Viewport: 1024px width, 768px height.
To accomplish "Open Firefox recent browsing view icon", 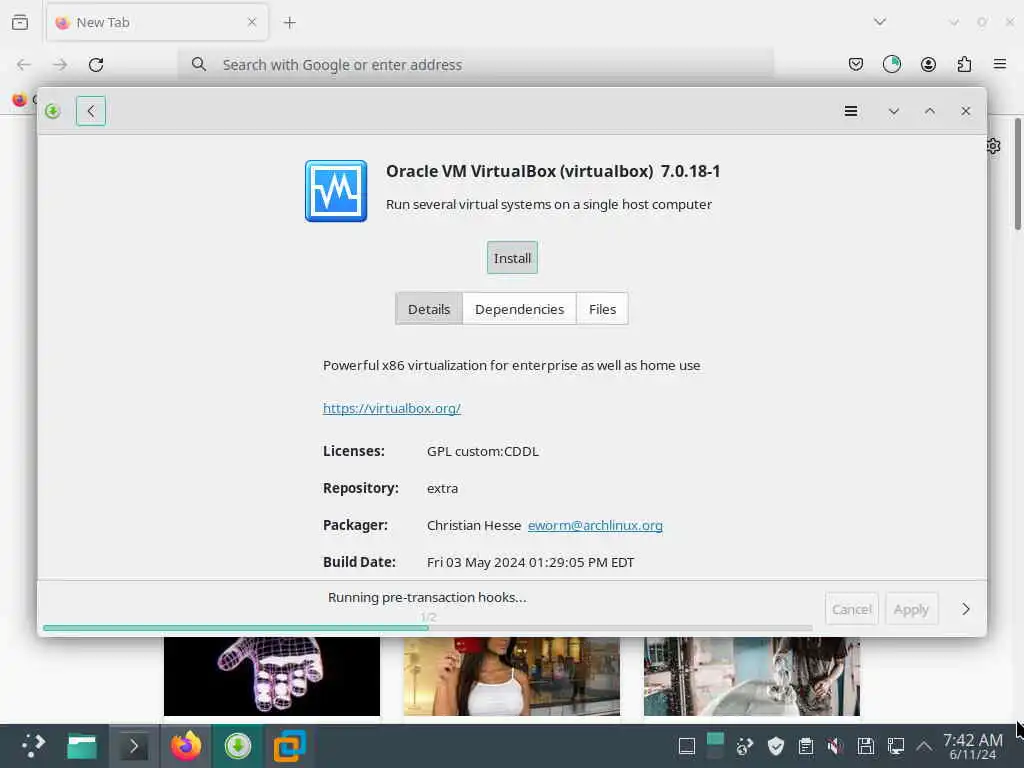I will (20, 22).
